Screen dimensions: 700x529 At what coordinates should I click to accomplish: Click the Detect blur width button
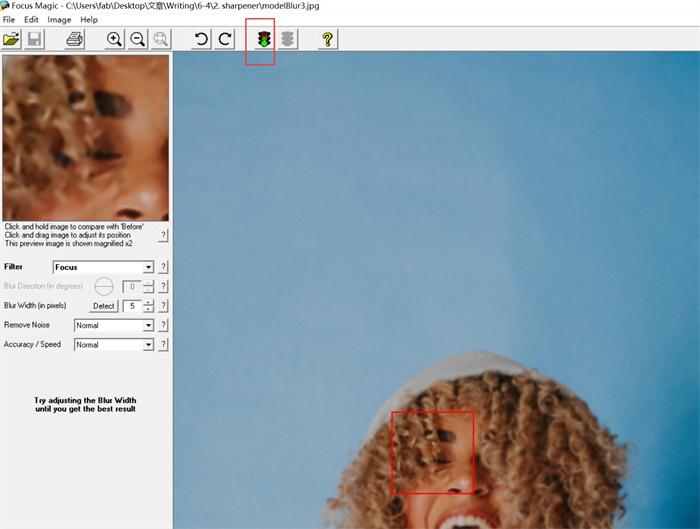coord(104,306)
